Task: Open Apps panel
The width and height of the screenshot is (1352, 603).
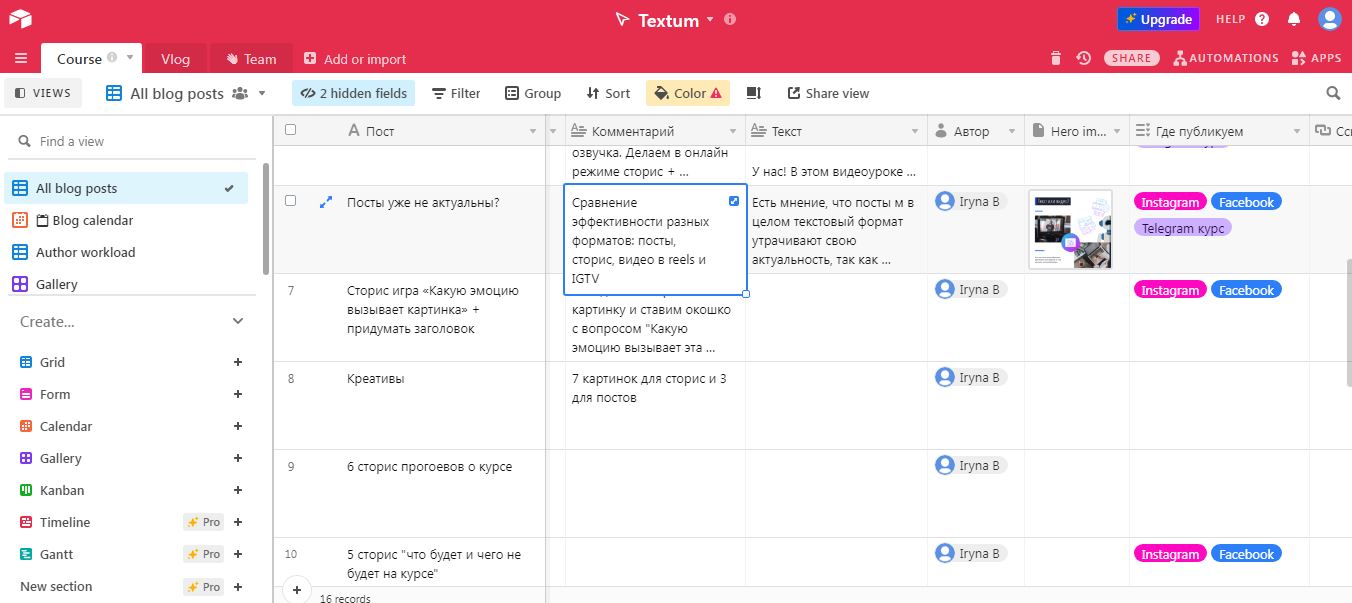Action: pyautogui.click(x=1316, y=58)
